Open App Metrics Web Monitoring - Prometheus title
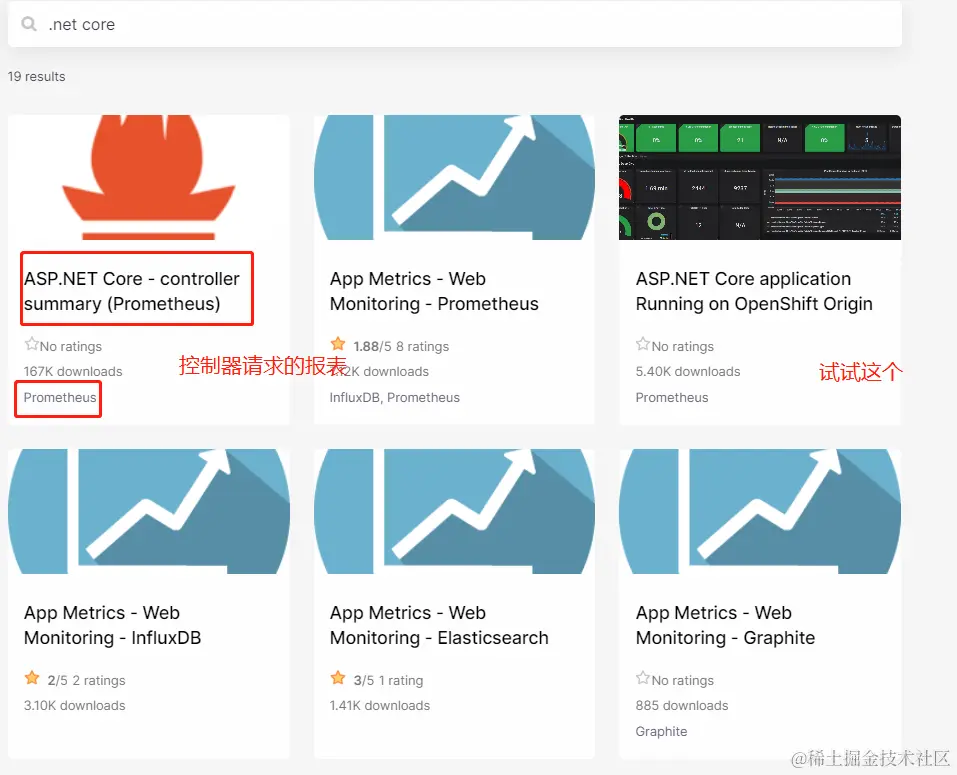The image size is (957, 775). click(434, 291)
